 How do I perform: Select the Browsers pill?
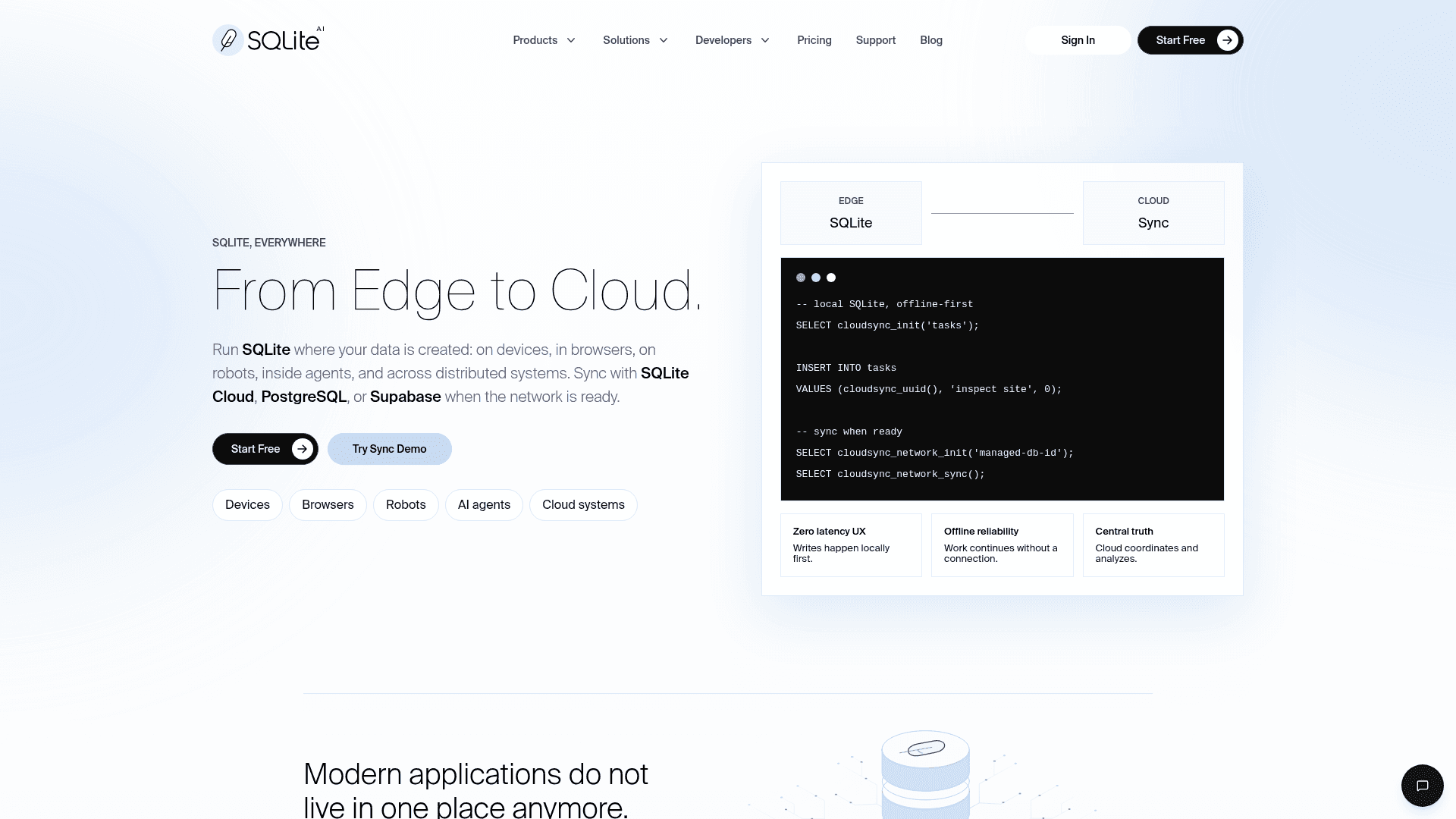[328, 505]
